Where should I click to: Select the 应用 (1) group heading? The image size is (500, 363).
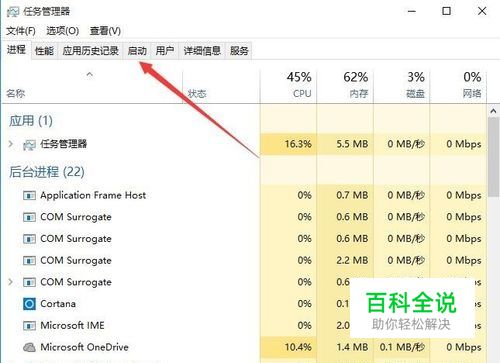[x=31, y=121]
